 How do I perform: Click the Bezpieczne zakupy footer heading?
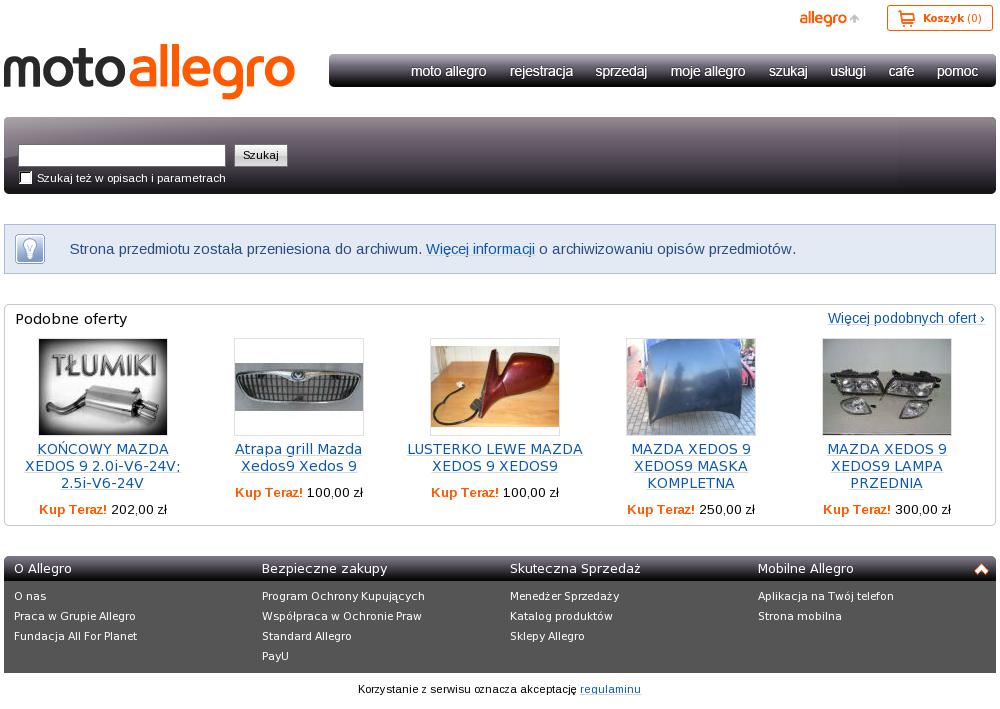pyautogui.click(x=324, y=569)
